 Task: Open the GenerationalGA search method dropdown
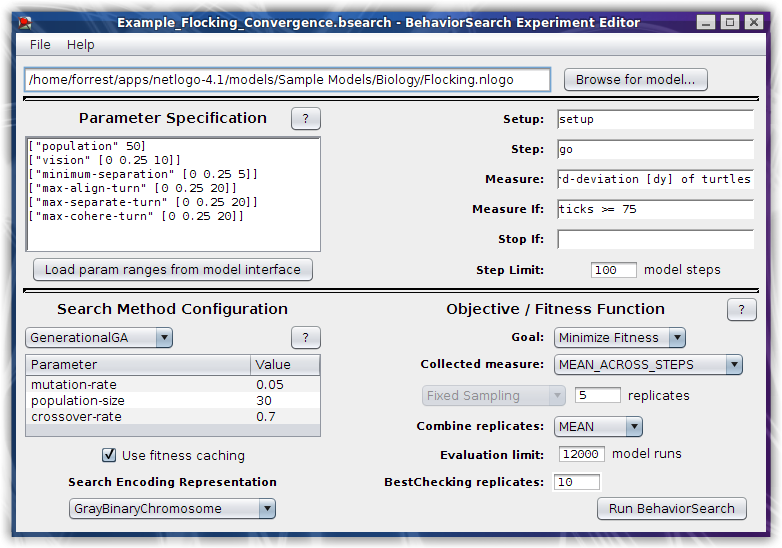click(98, 338)
